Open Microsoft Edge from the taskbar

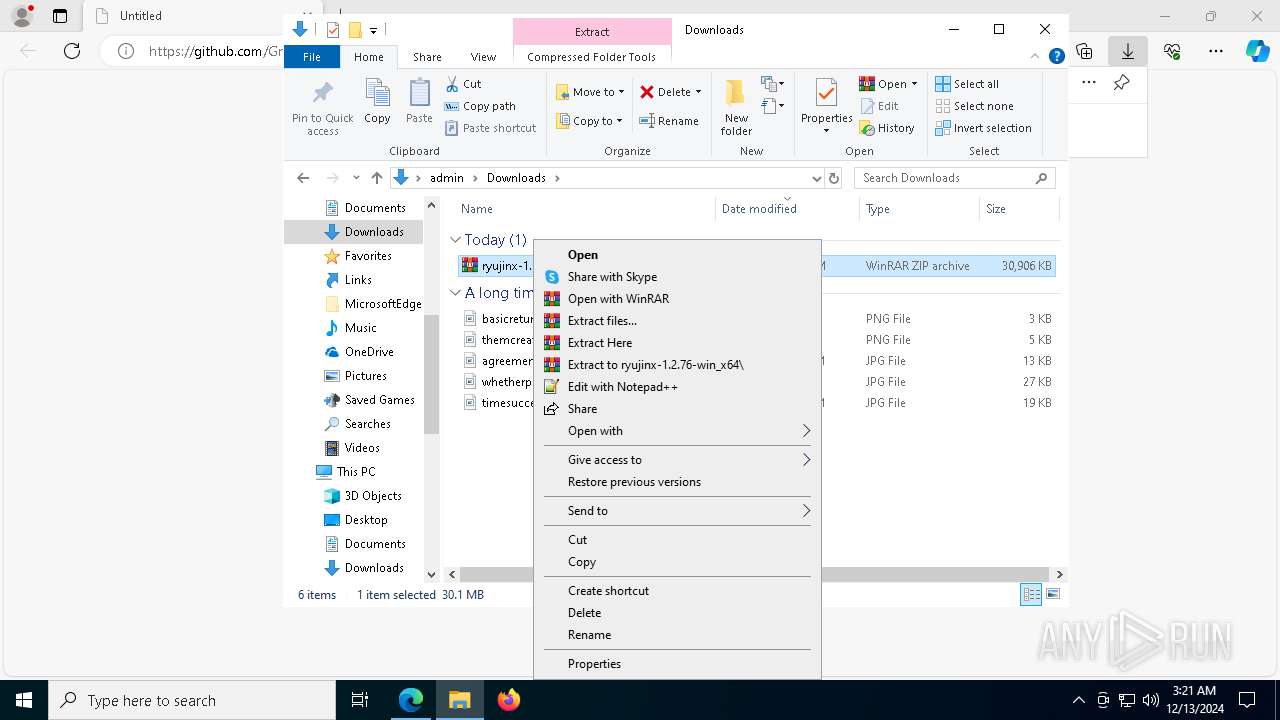[411, 700]
